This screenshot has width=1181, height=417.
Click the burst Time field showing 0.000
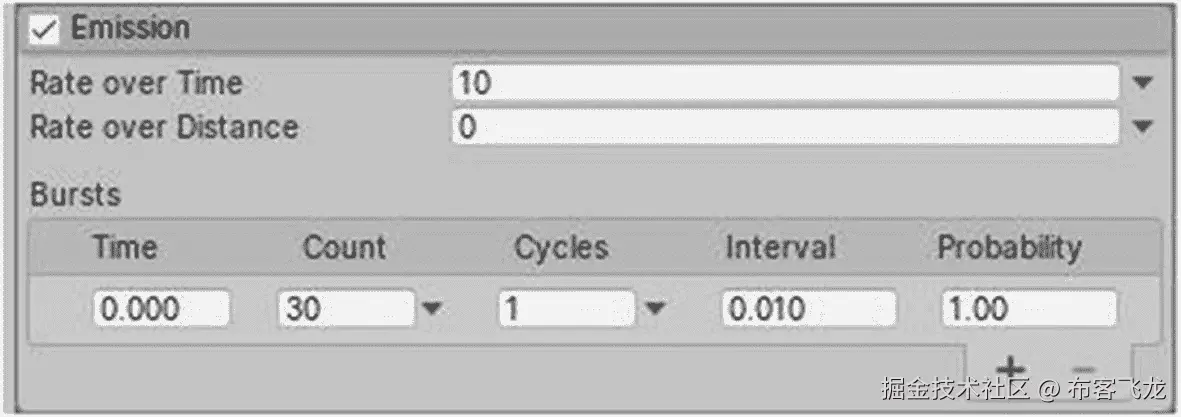click(x=162, y=309)
